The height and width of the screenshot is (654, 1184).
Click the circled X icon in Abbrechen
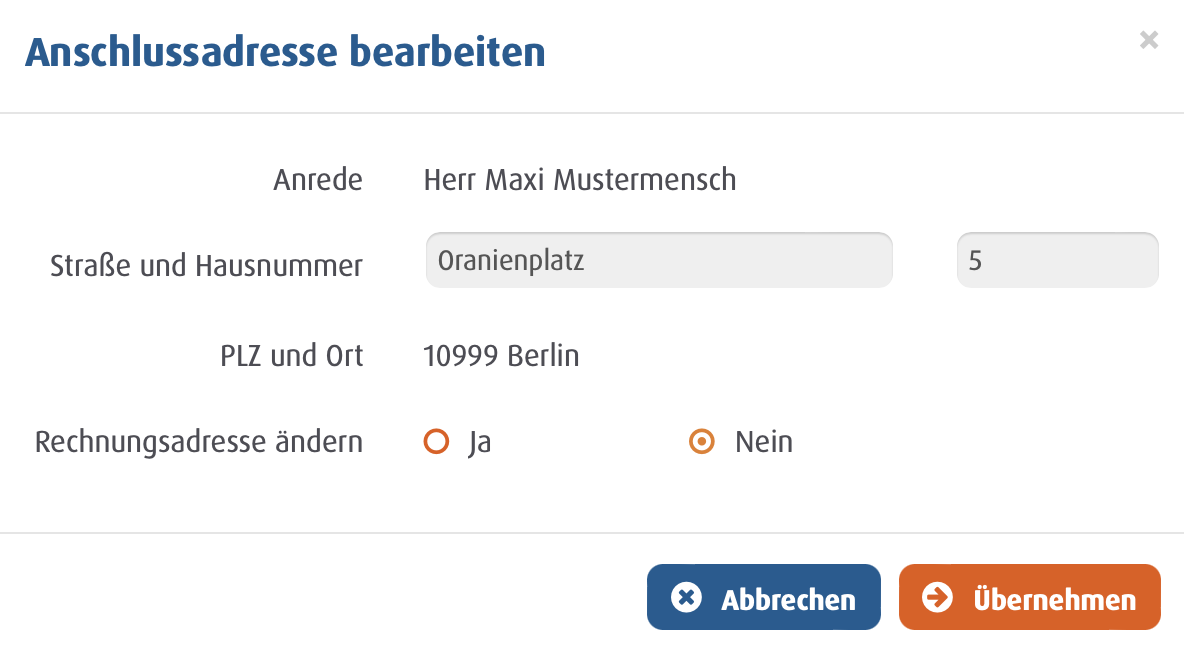[x=686, y=597]
